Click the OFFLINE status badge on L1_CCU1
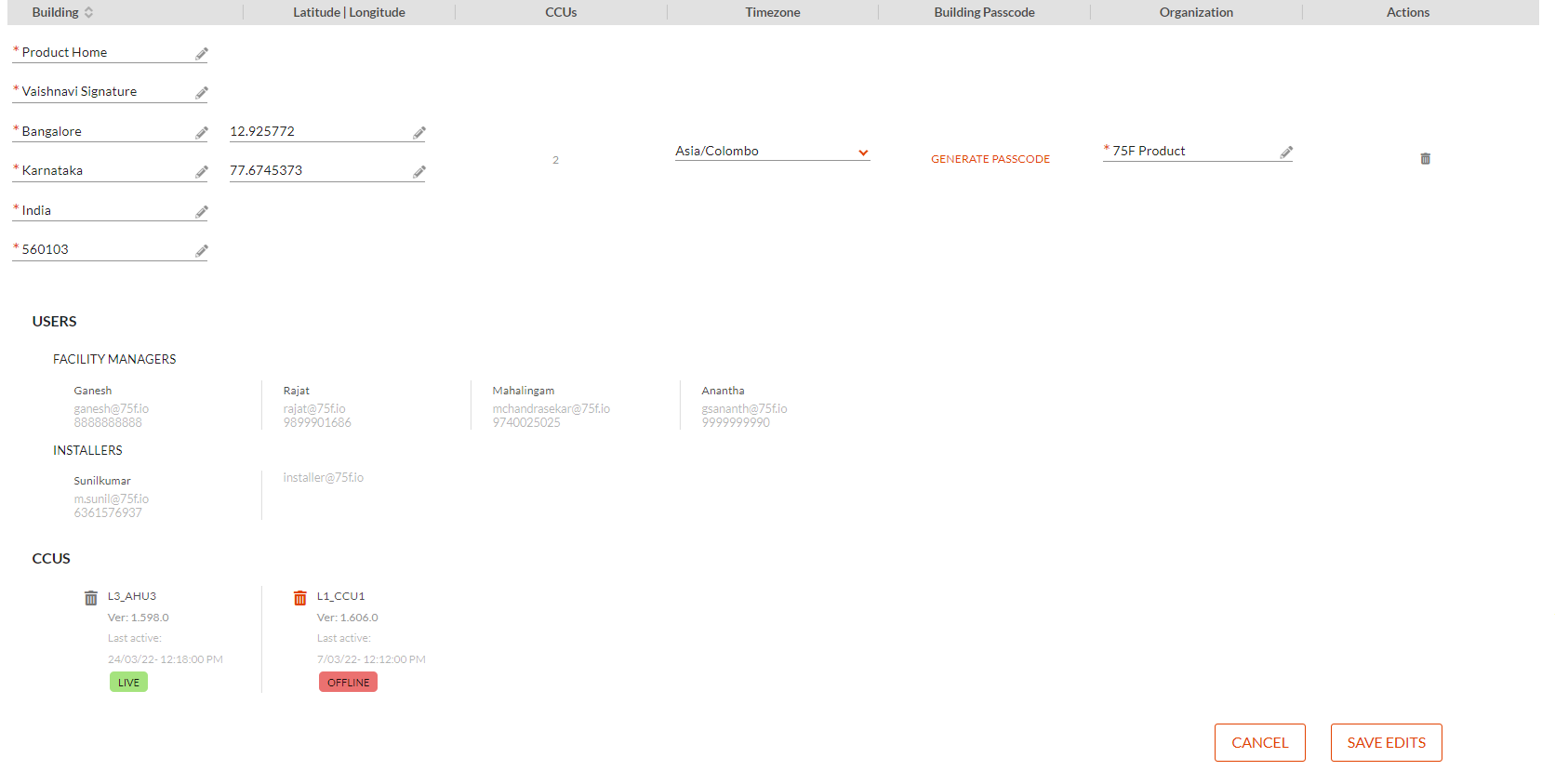This screenshot has width=1555, height=784. [x=348, y=683]
